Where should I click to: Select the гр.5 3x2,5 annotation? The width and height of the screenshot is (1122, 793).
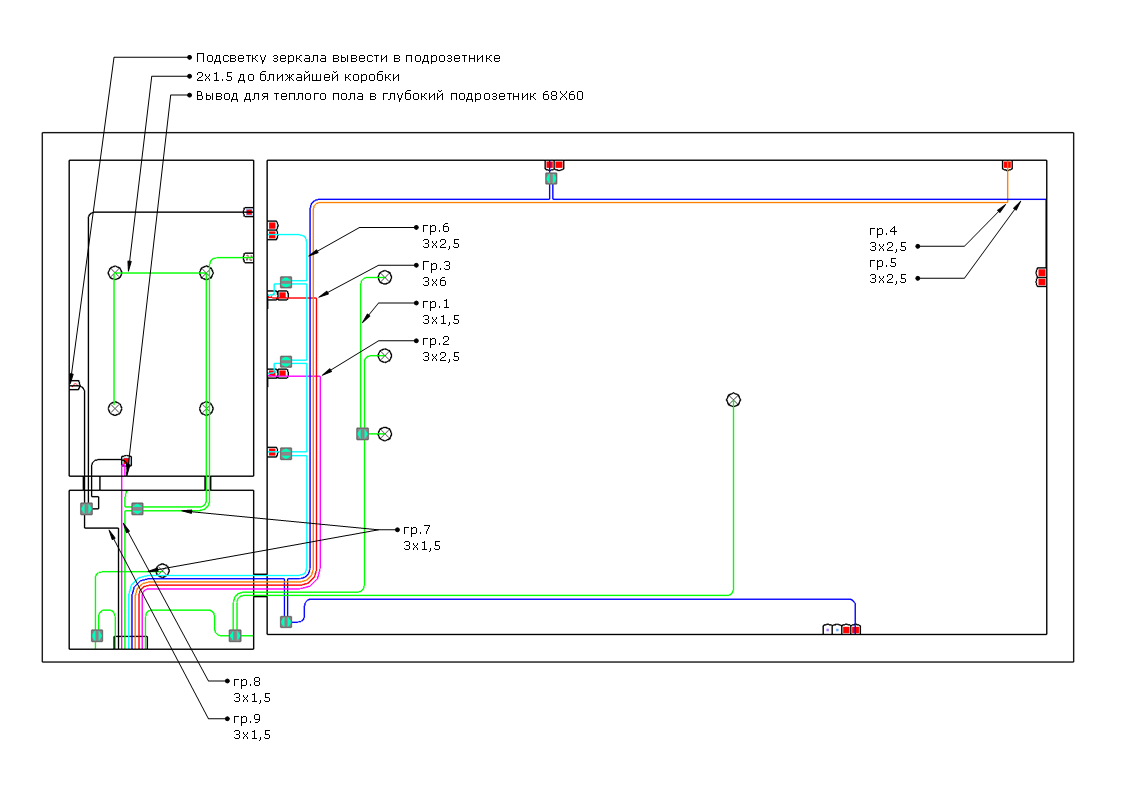click(x=888, y=271)
